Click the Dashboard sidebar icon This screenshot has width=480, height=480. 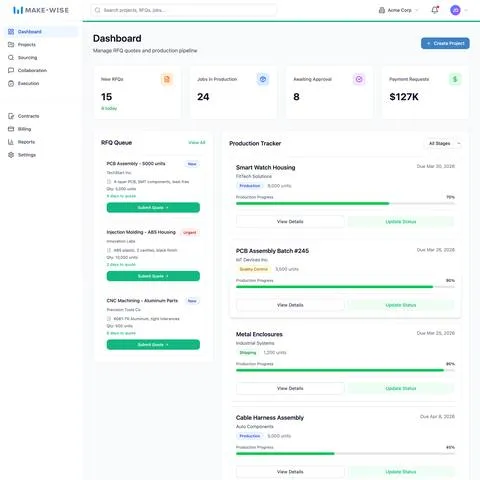pyautogui.click(x=11, y=32)
